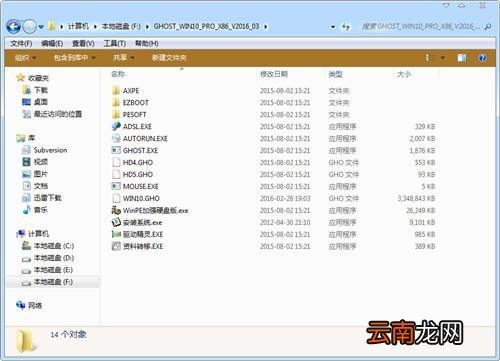This screenshot has height=361, width=500.
Task: Open 最近访问的位置 in the sidebar
Action: [52, 114]
